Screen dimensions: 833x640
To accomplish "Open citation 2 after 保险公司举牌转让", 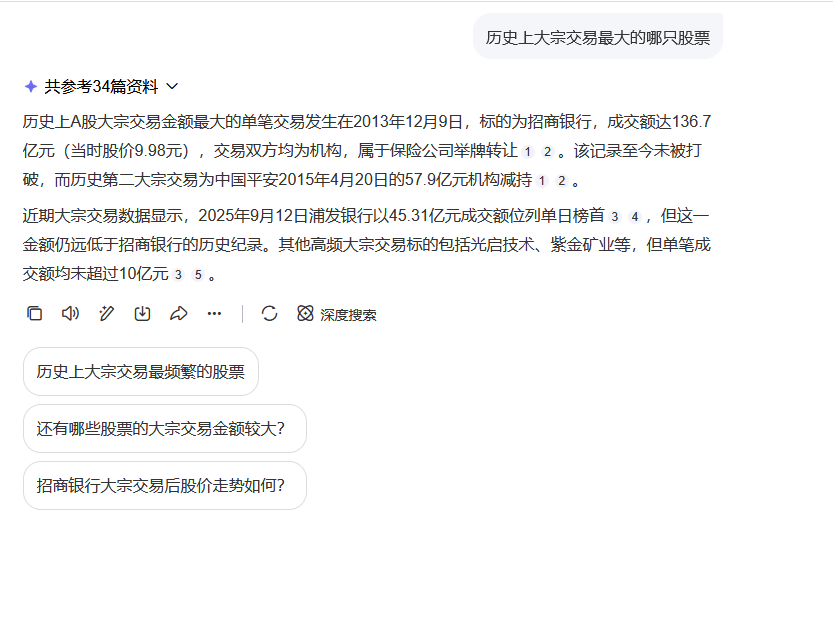I will [547, 152].
